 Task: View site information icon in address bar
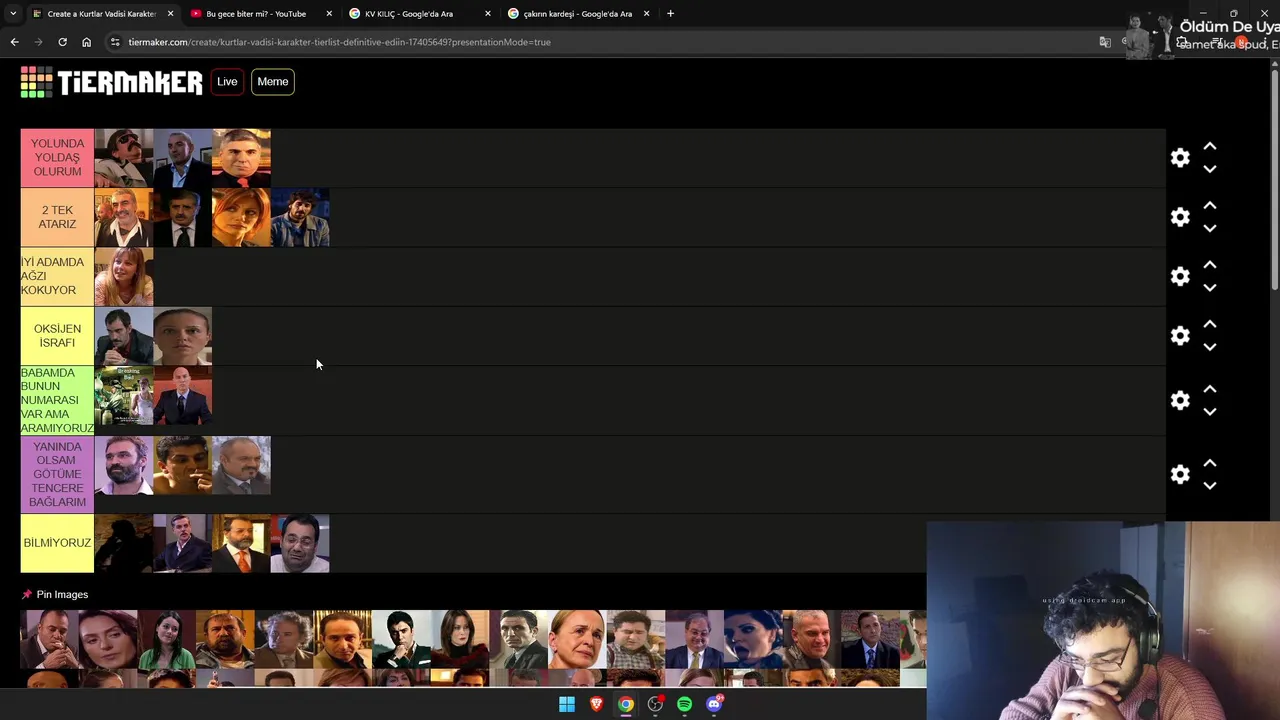[x=116, y=42]
